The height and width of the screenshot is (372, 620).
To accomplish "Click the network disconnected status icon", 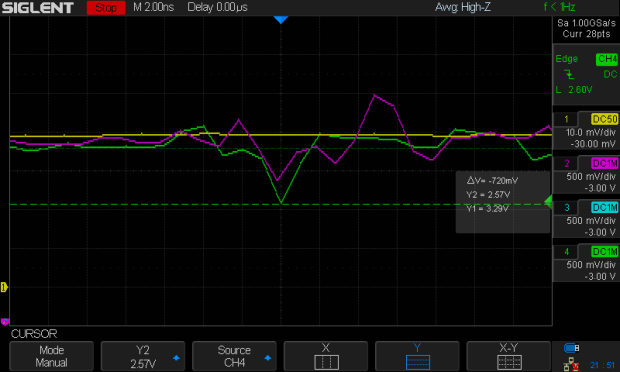I will click(571, 364).
